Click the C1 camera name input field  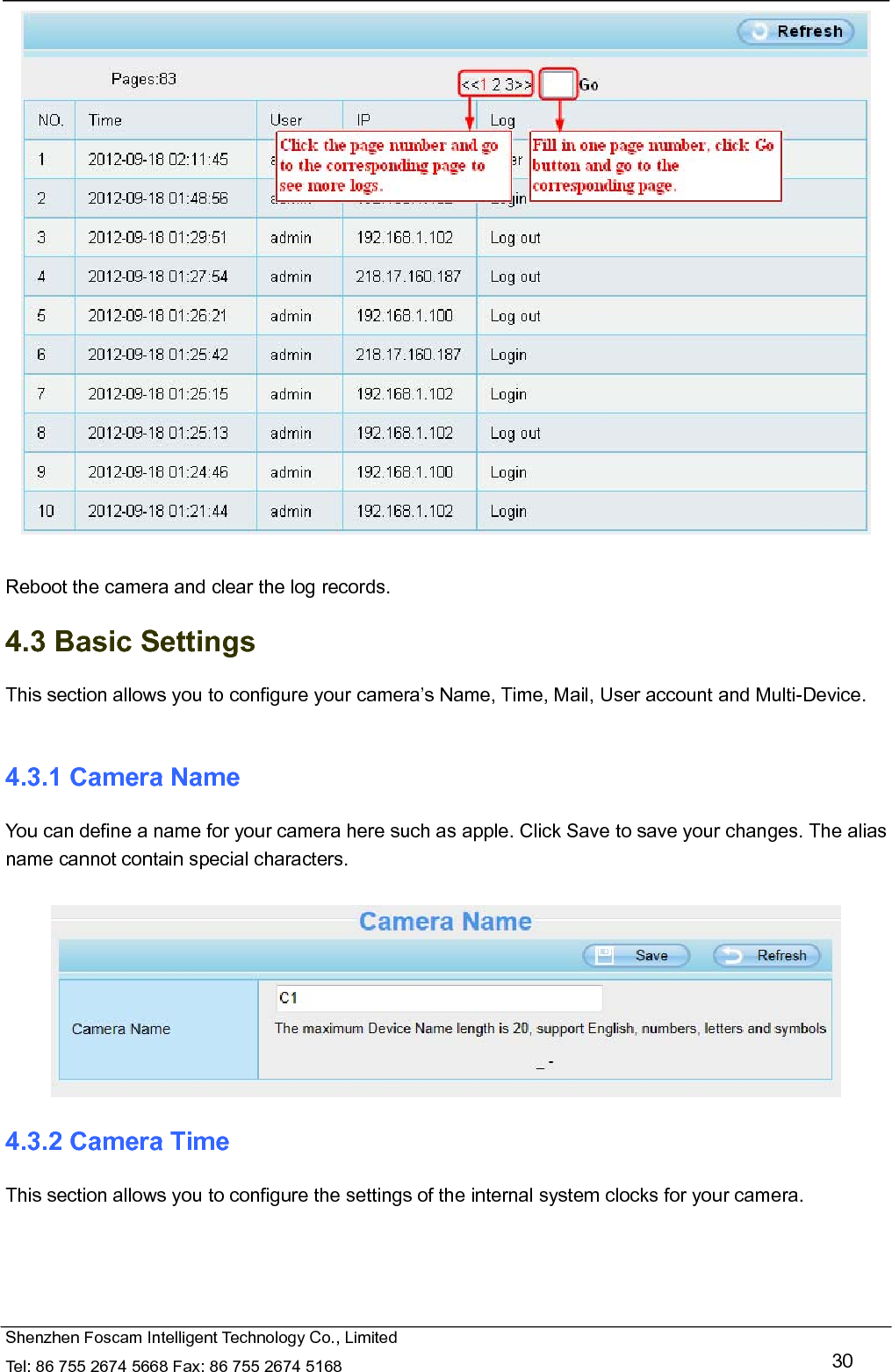pos(437,997)
